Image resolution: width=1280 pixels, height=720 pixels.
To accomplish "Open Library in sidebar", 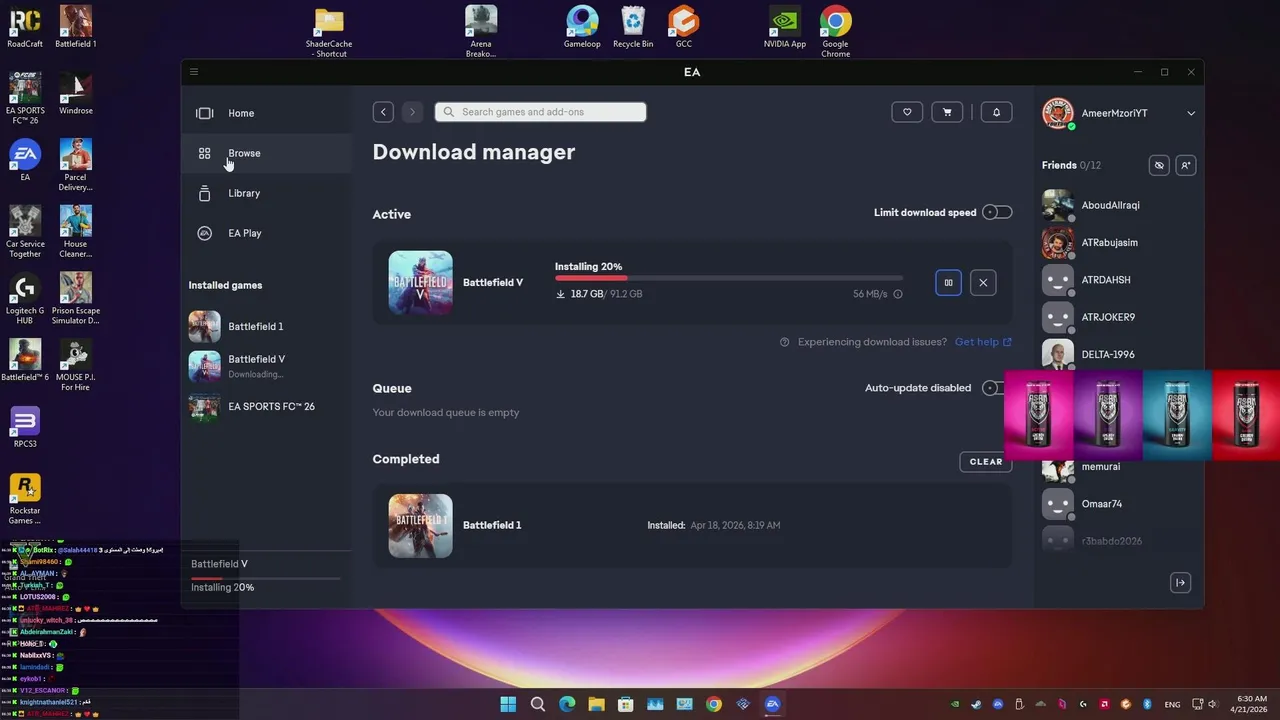I will tap(266, 193).
